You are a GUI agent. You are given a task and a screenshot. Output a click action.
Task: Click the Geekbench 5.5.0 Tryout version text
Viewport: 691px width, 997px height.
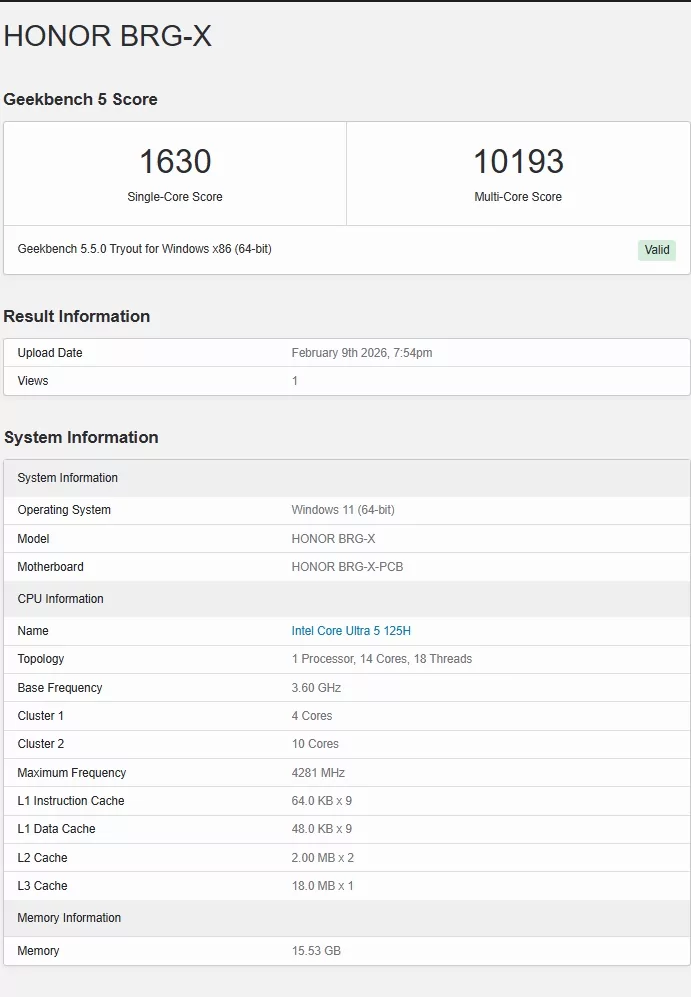145,249
